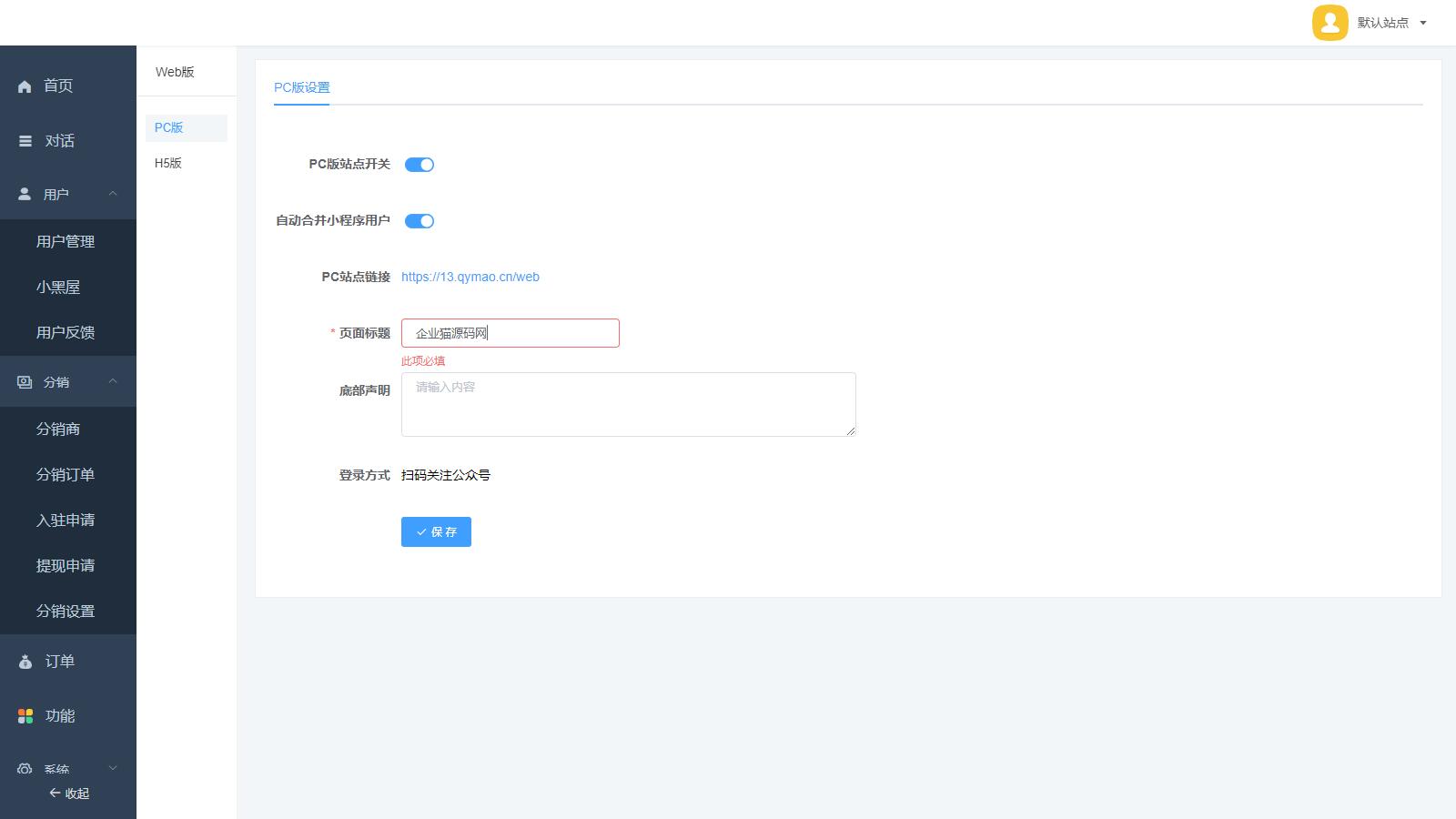Viewport: 1456px width, 819px height.
Task: Open the 分销商 submenu item
Action: [68, 430]
